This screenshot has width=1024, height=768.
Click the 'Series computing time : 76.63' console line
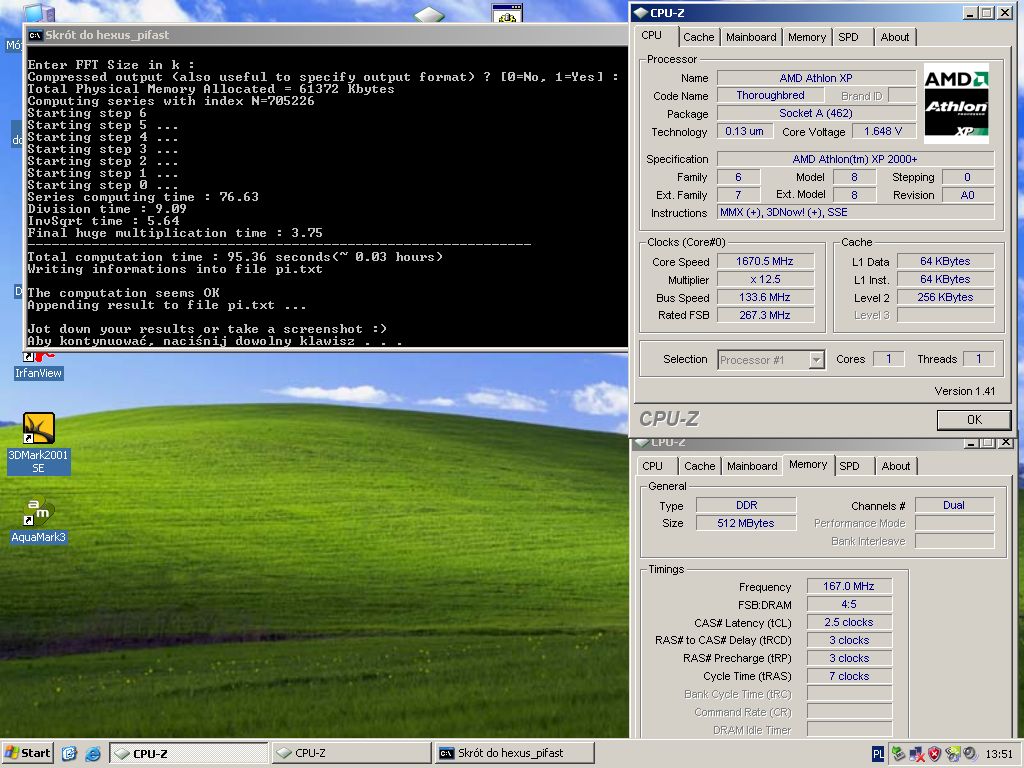pos(143,197)
